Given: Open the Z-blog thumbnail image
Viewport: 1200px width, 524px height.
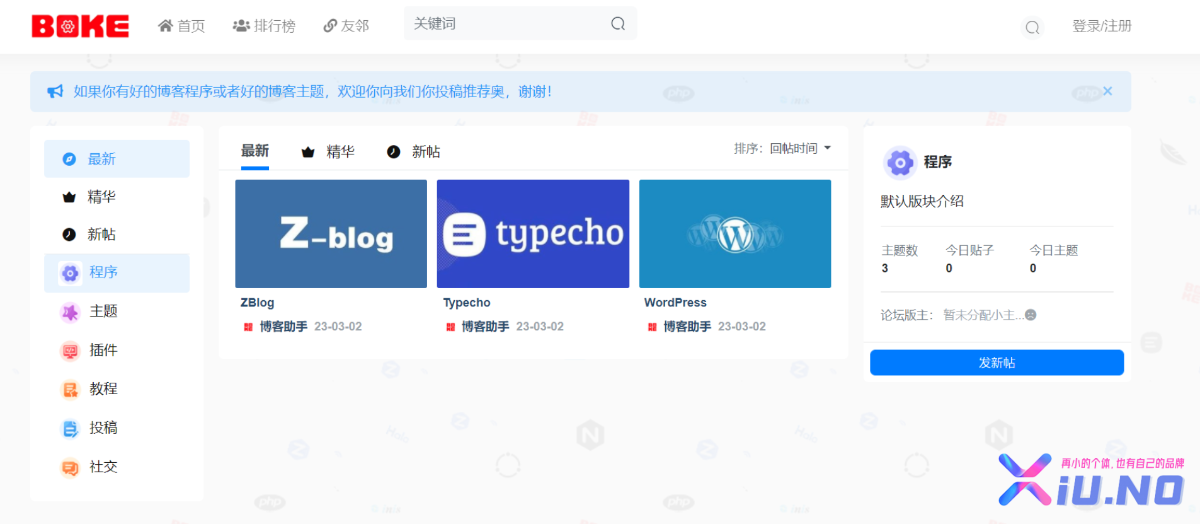Looking at the screenshot, I should click(331, 234).
